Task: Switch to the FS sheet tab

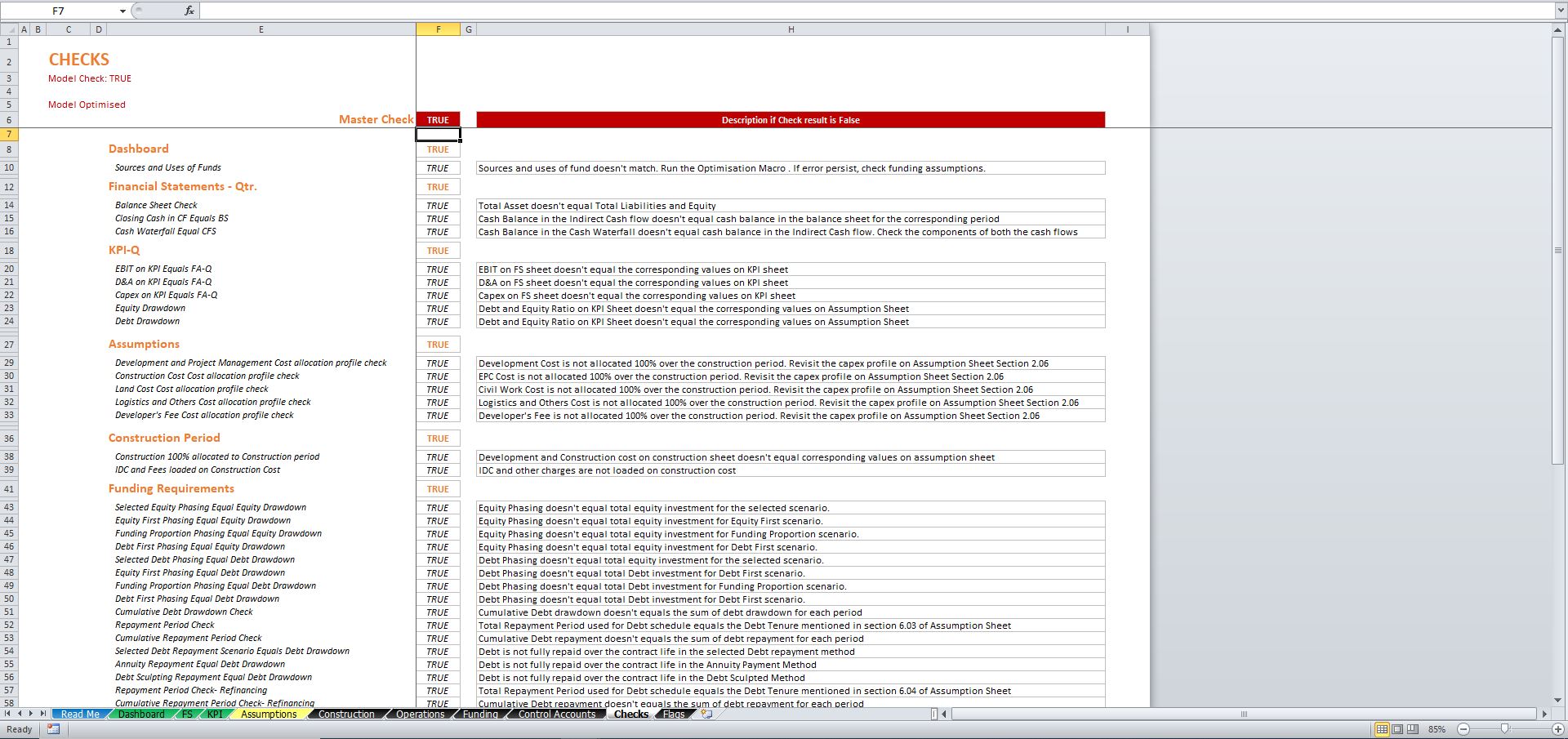Action: pos(187,714)
